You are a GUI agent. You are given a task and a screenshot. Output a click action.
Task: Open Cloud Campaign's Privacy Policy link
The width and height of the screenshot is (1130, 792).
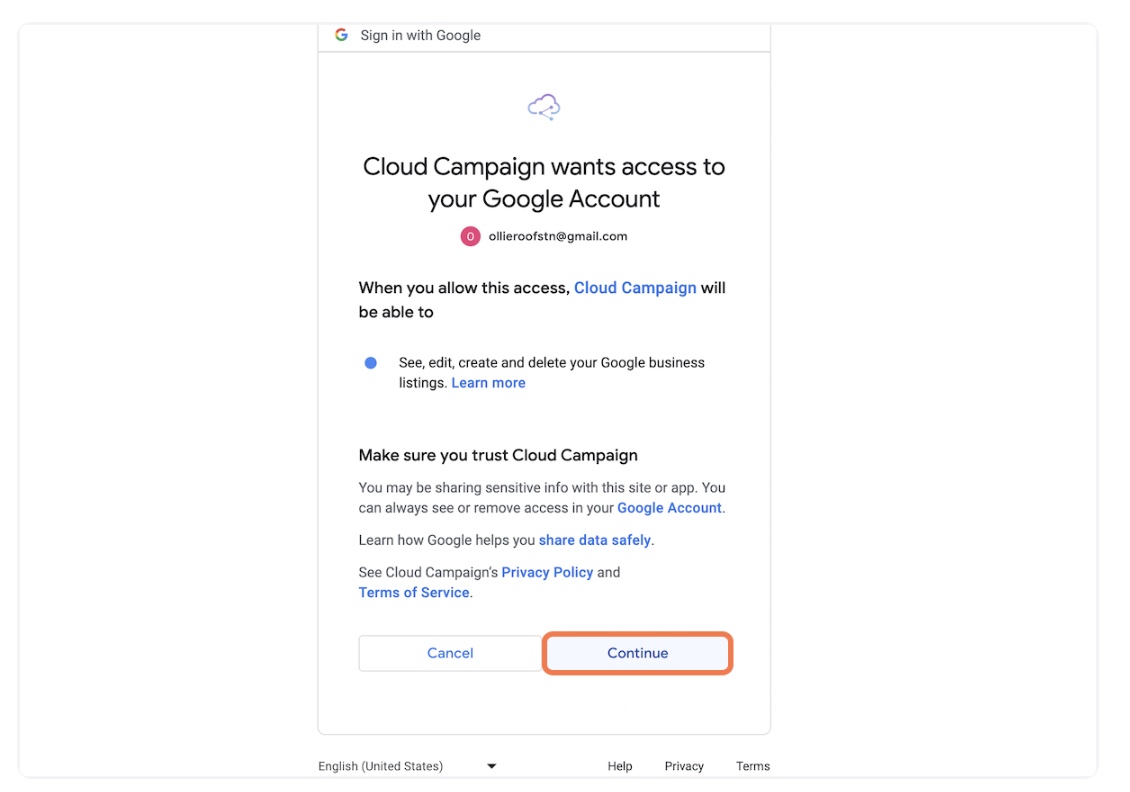[547, 572]
